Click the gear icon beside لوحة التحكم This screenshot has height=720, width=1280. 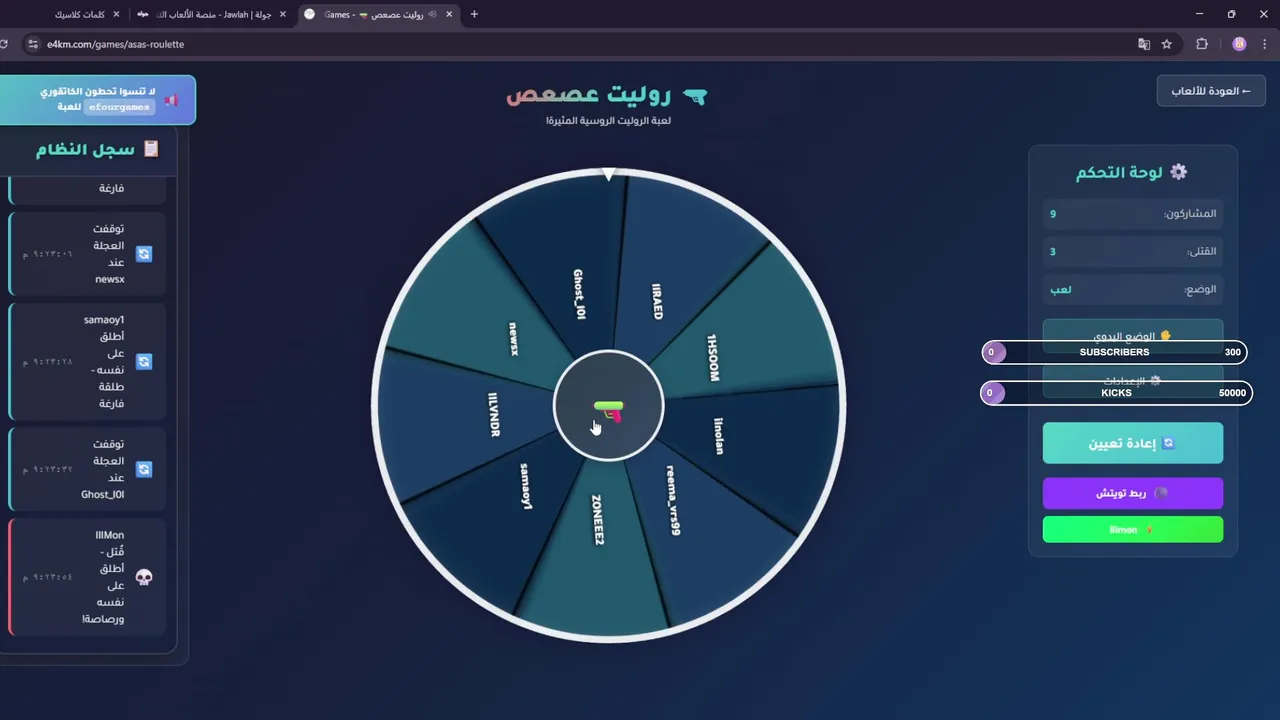[x=1179, y=172]
